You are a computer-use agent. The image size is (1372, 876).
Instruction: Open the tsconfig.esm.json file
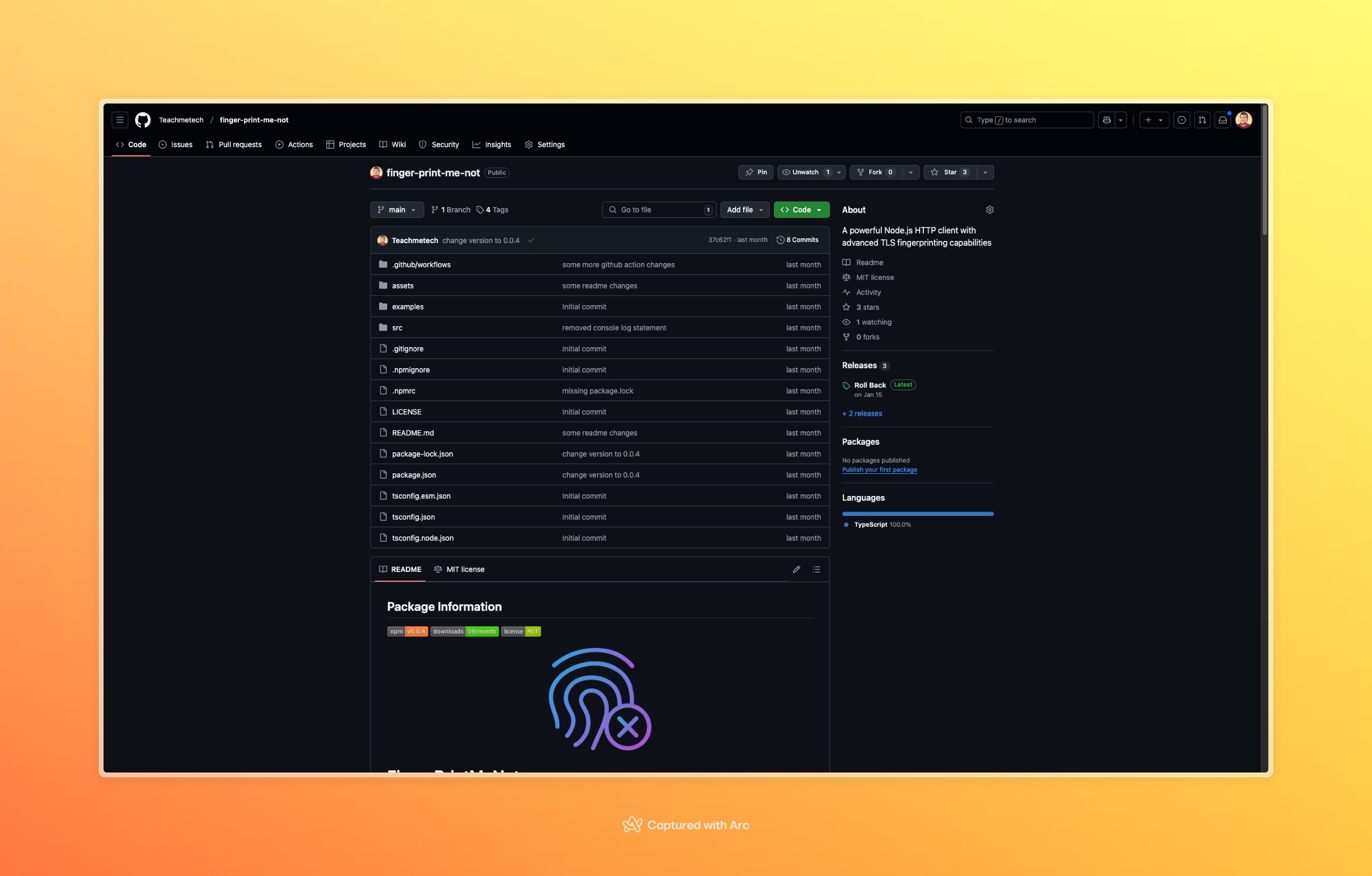[x=421, y=495]
